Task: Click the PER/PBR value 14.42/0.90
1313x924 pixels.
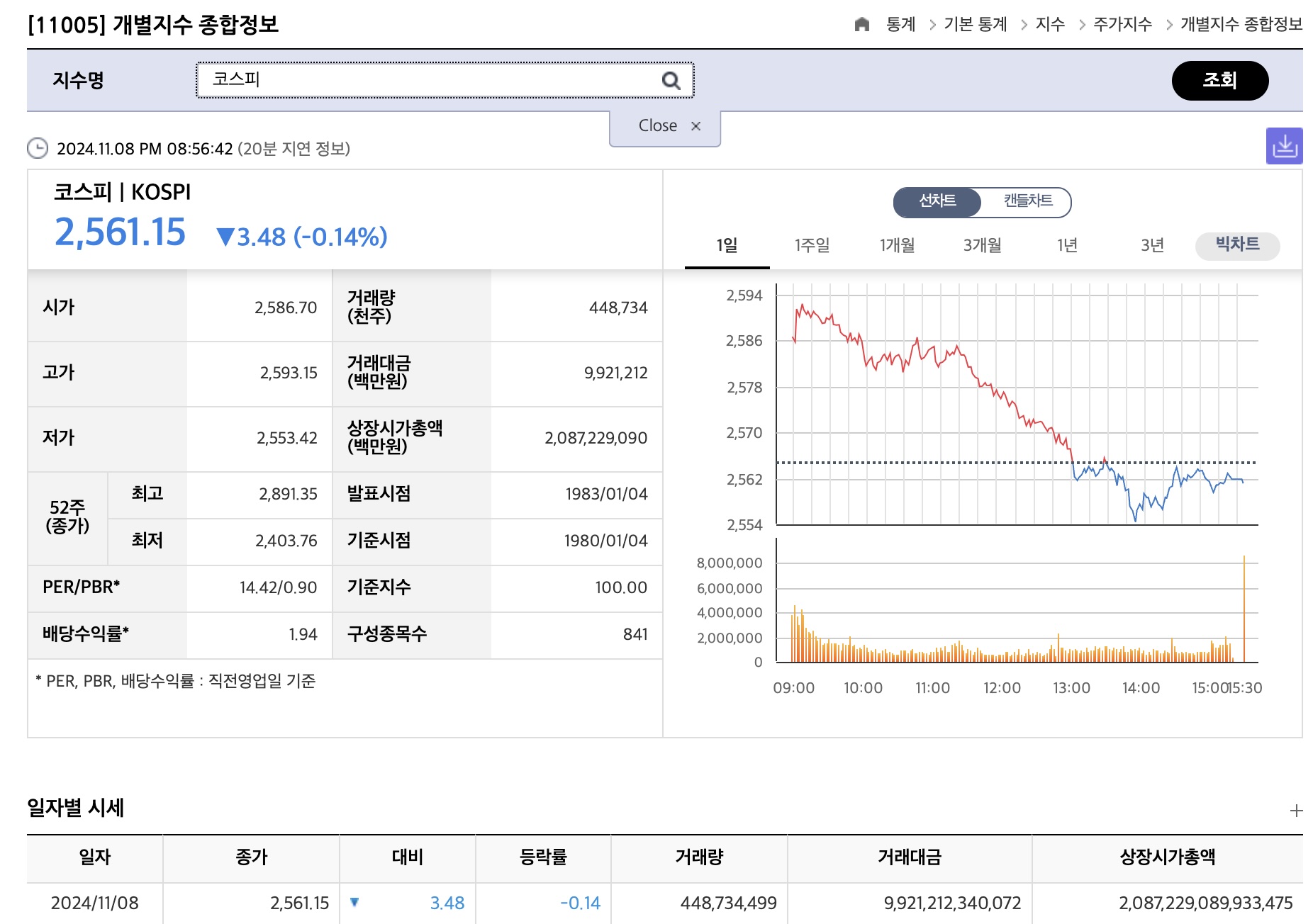Action: tap(278, 587)
